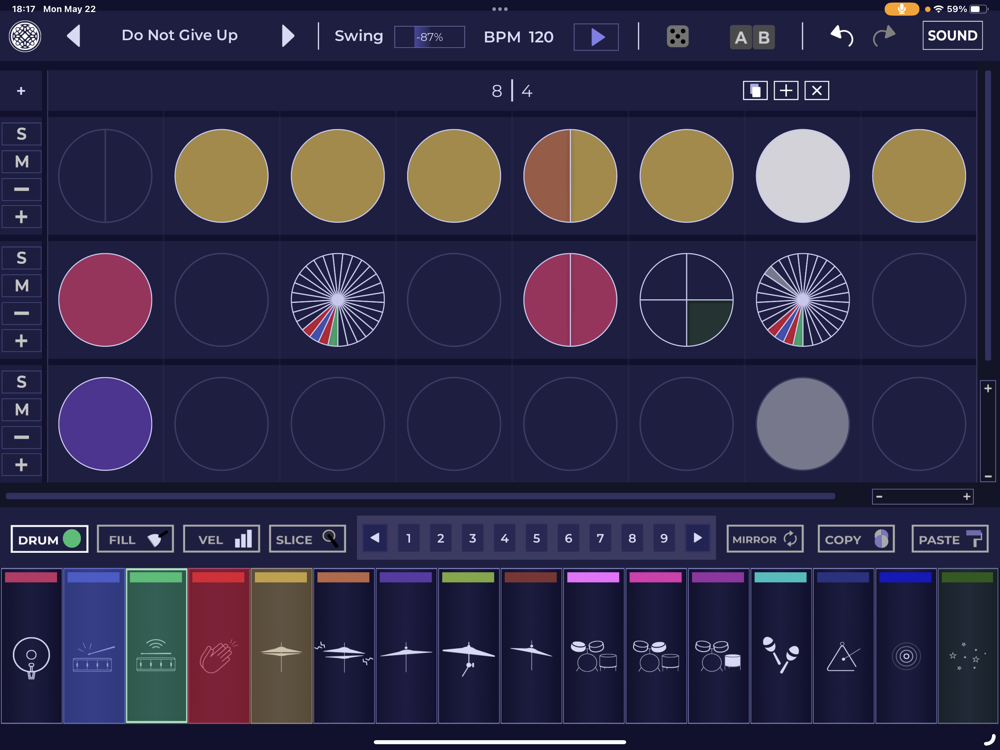
Task: Activate the SLICE tool
Action: point(307,540)
